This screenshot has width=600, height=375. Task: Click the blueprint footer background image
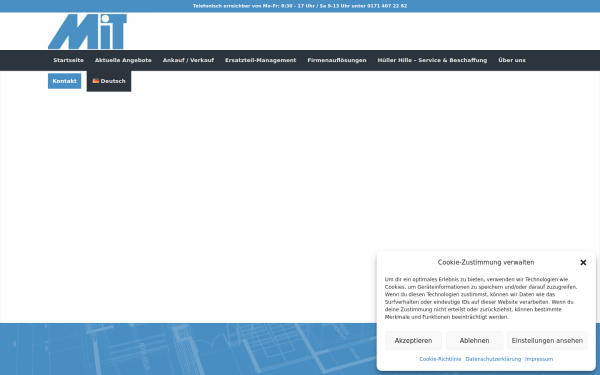click(x=188, y=349)
